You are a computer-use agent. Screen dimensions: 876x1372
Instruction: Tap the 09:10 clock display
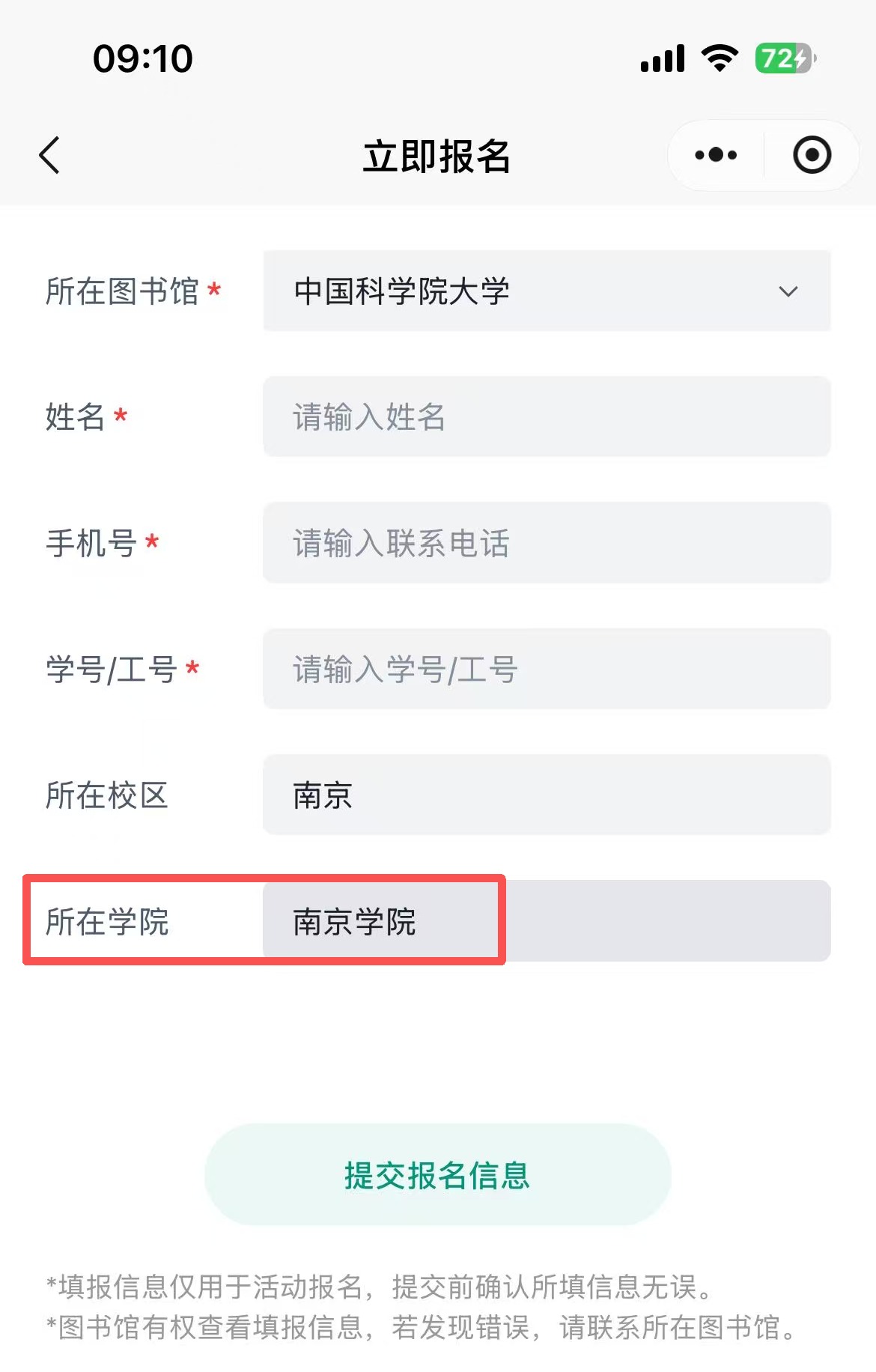(143, 58)
